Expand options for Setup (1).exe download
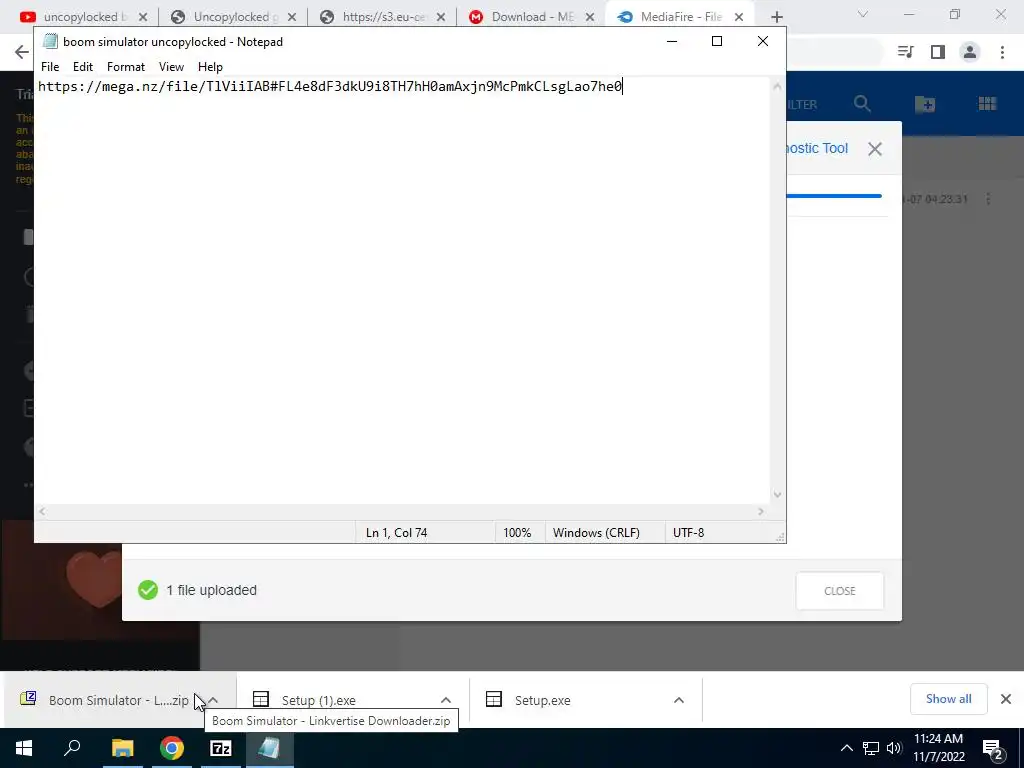This screenshot has height=768, width=1024. point(446,700)
